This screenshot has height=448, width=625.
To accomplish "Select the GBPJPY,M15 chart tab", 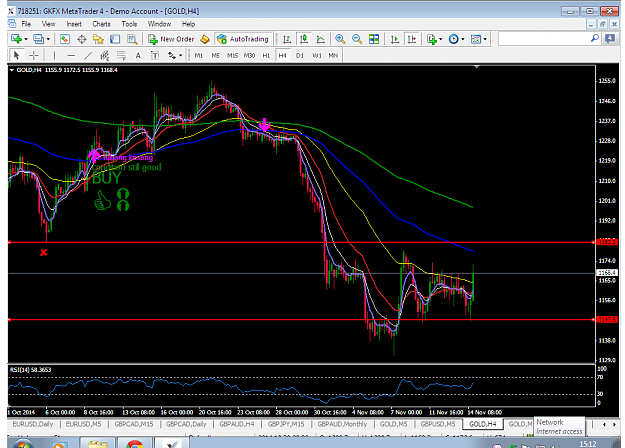I will tap(286, 424).
